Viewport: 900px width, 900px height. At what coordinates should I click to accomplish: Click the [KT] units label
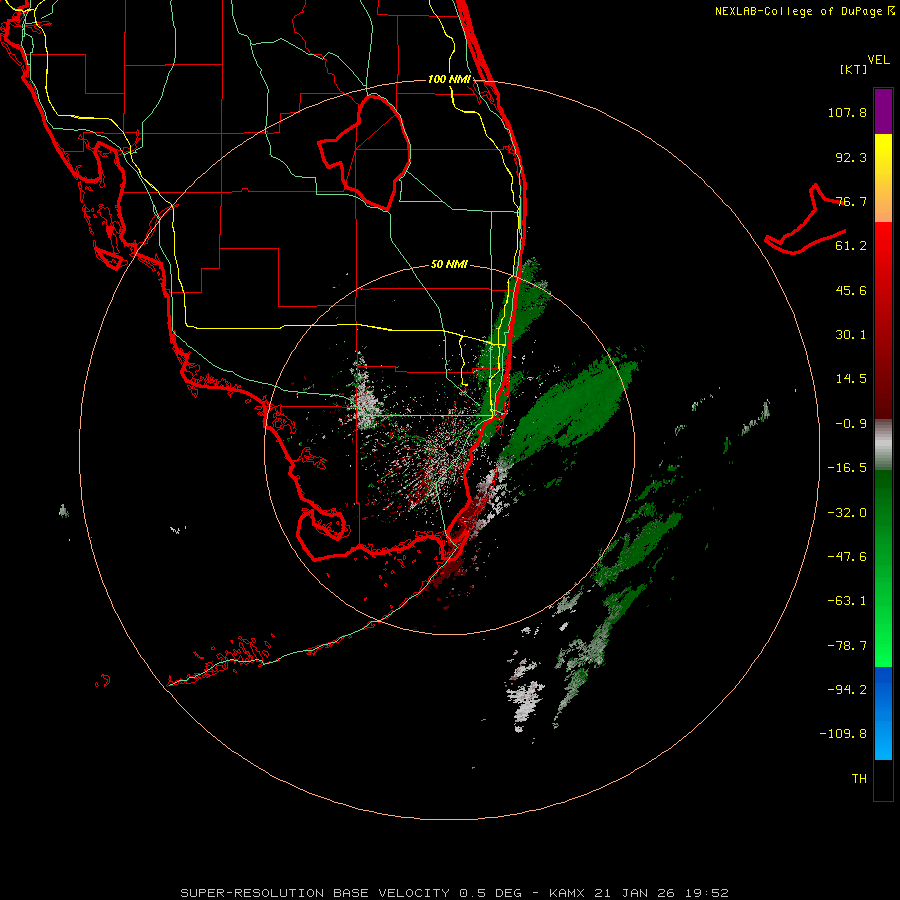(x=854, y=69)
